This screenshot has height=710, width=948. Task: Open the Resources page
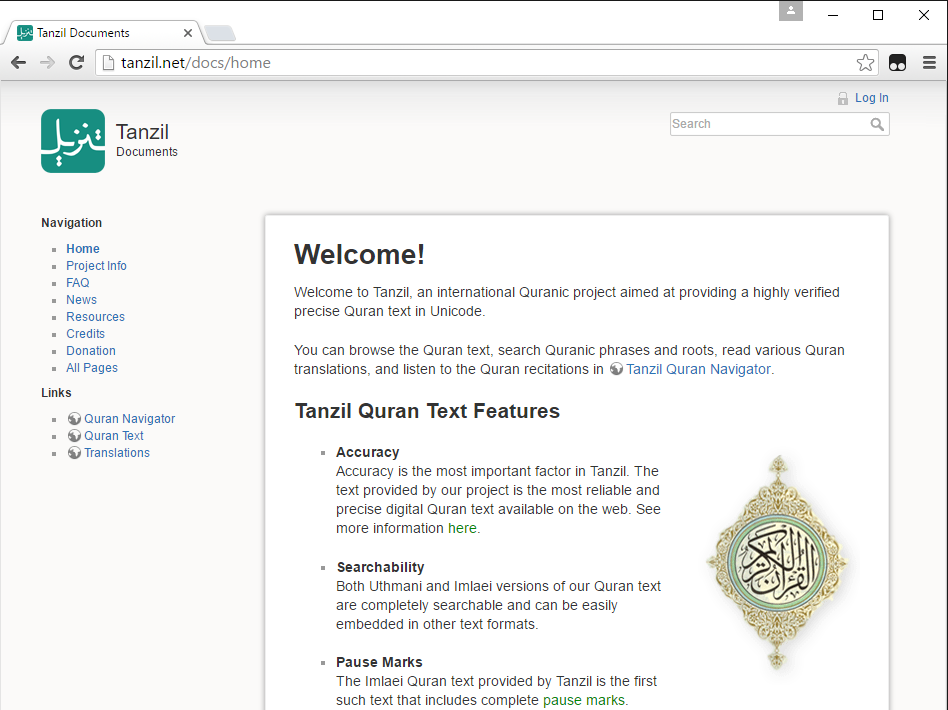(x=95, y=316)
